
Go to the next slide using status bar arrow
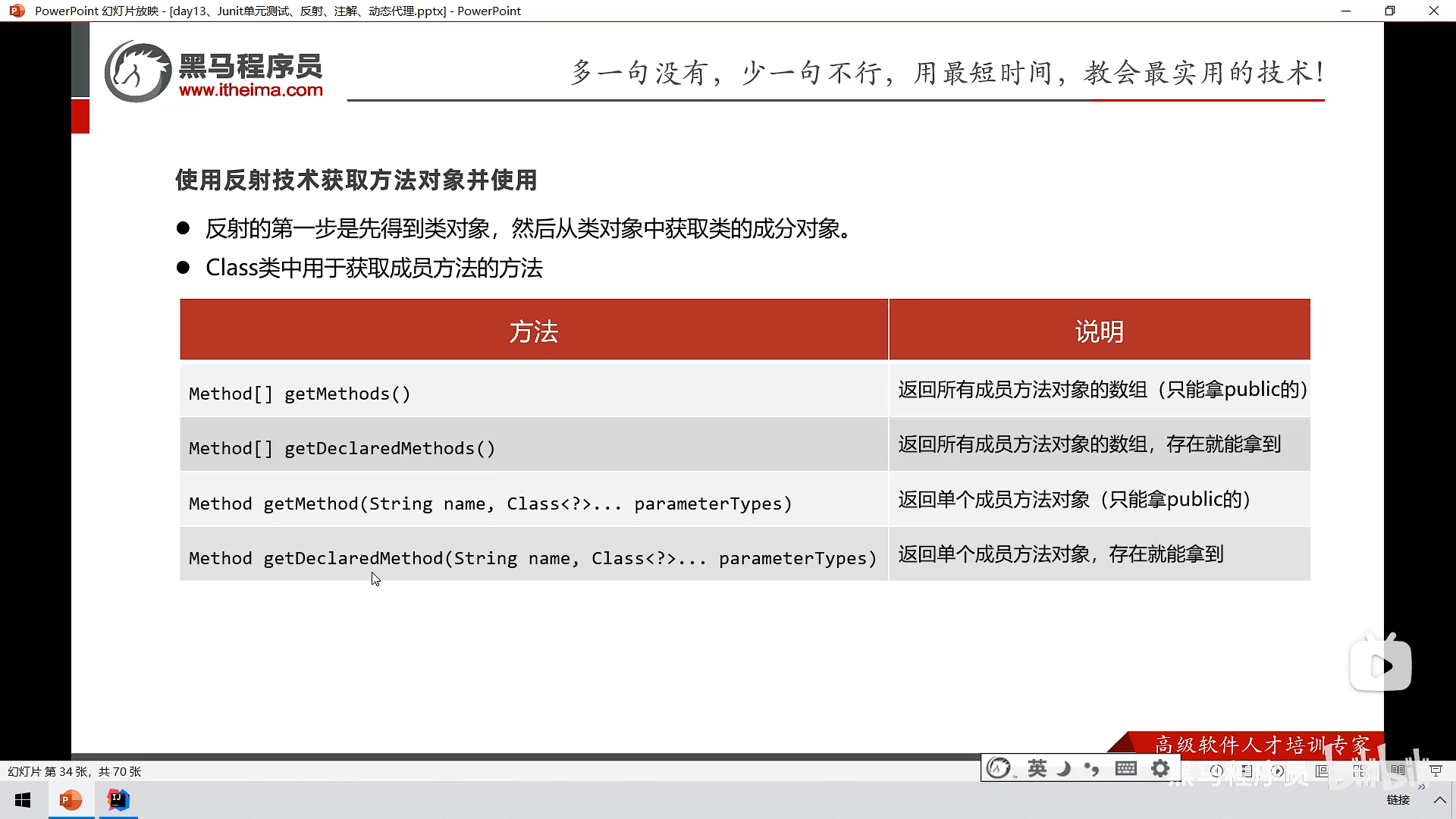pyautogui.click(x=1278, y=770)
